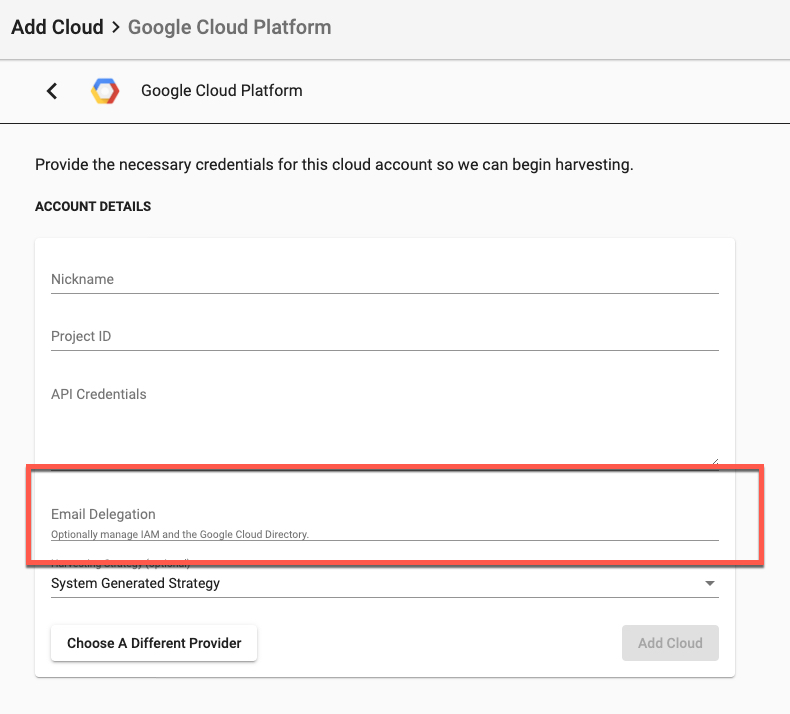Click the back arrow icon
The height and width of the screenshot is (714, 790).
tap(52, 91)
